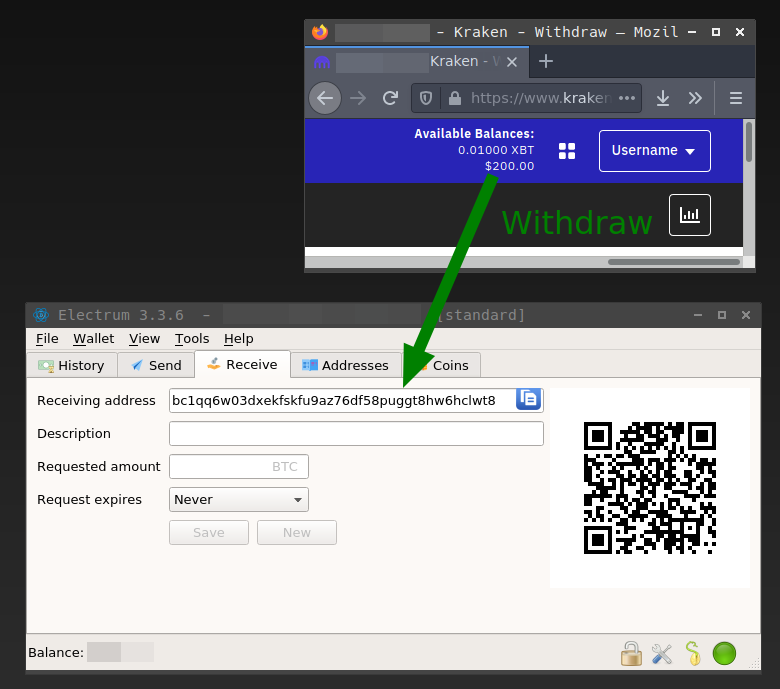Click the Balance label in status bar
Screen dimensions: 780x689
[x=56, y=652]
